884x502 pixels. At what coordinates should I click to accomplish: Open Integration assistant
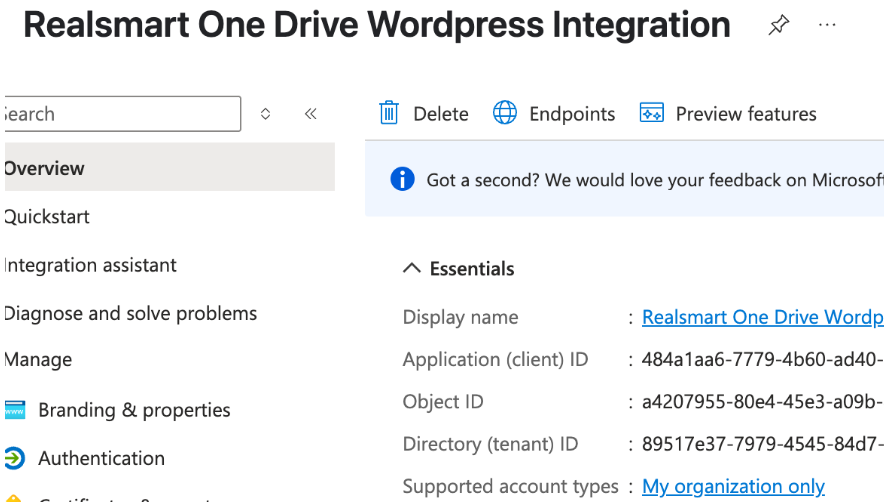[x=91, y=265]
